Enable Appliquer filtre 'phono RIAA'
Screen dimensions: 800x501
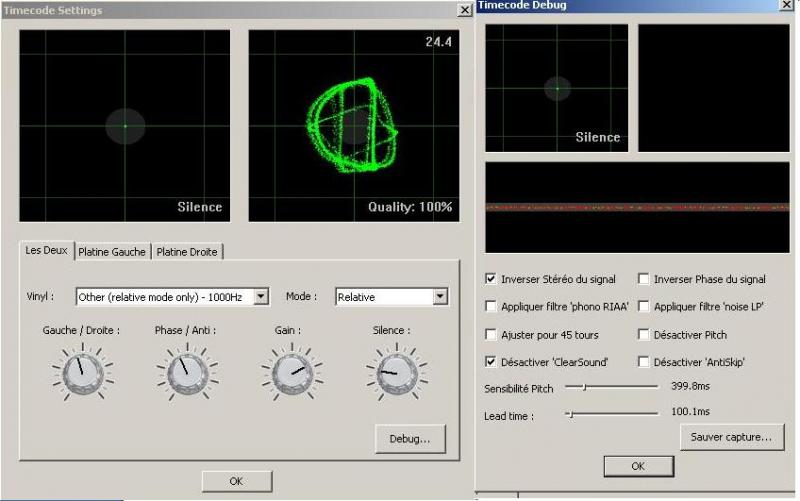pos(491,306)
